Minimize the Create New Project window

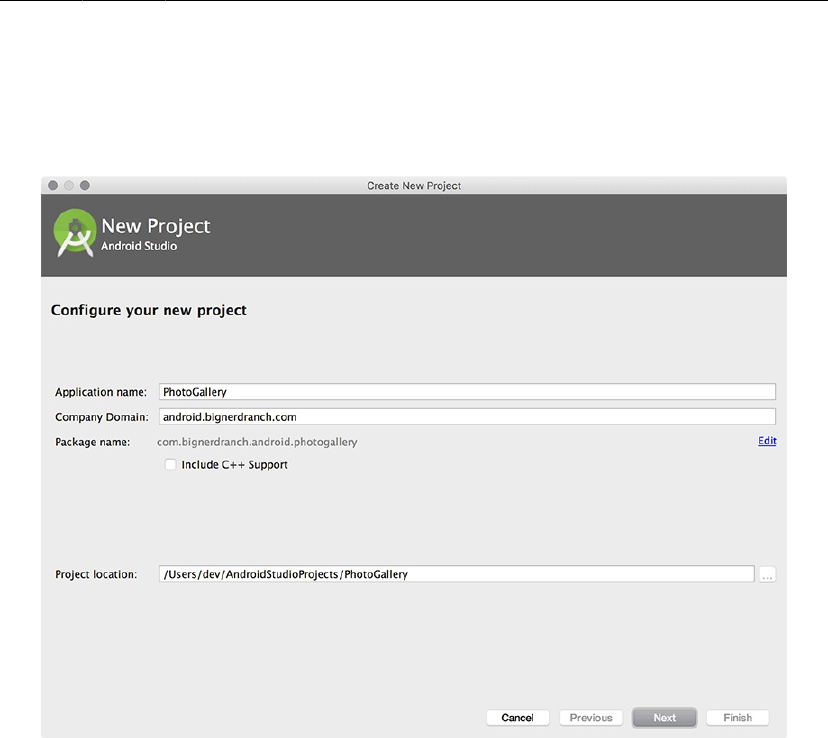pyautogui.click(x=69, y=185)
